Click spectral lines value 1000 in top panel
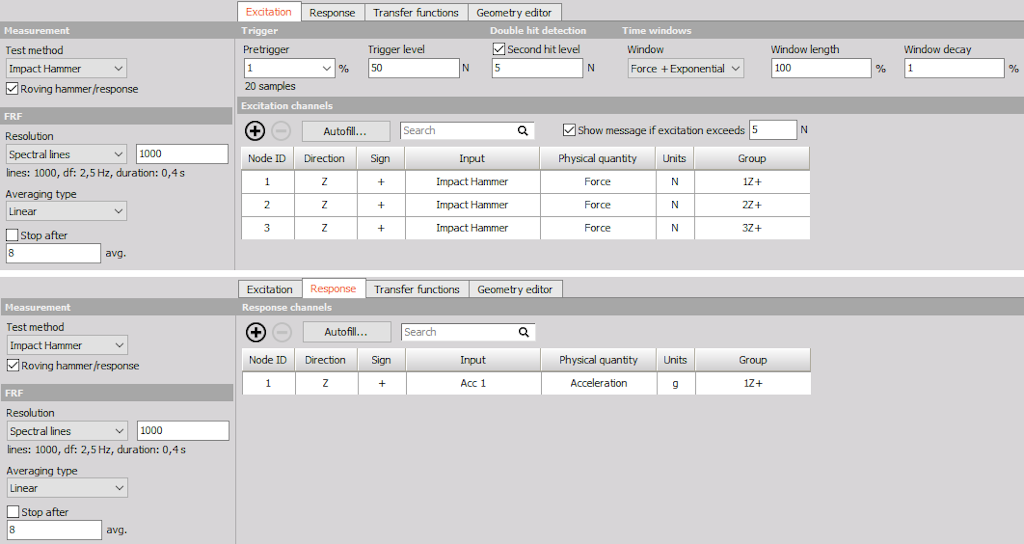Viewport: 1024px width, 544px height. click(x=182, y=154)
